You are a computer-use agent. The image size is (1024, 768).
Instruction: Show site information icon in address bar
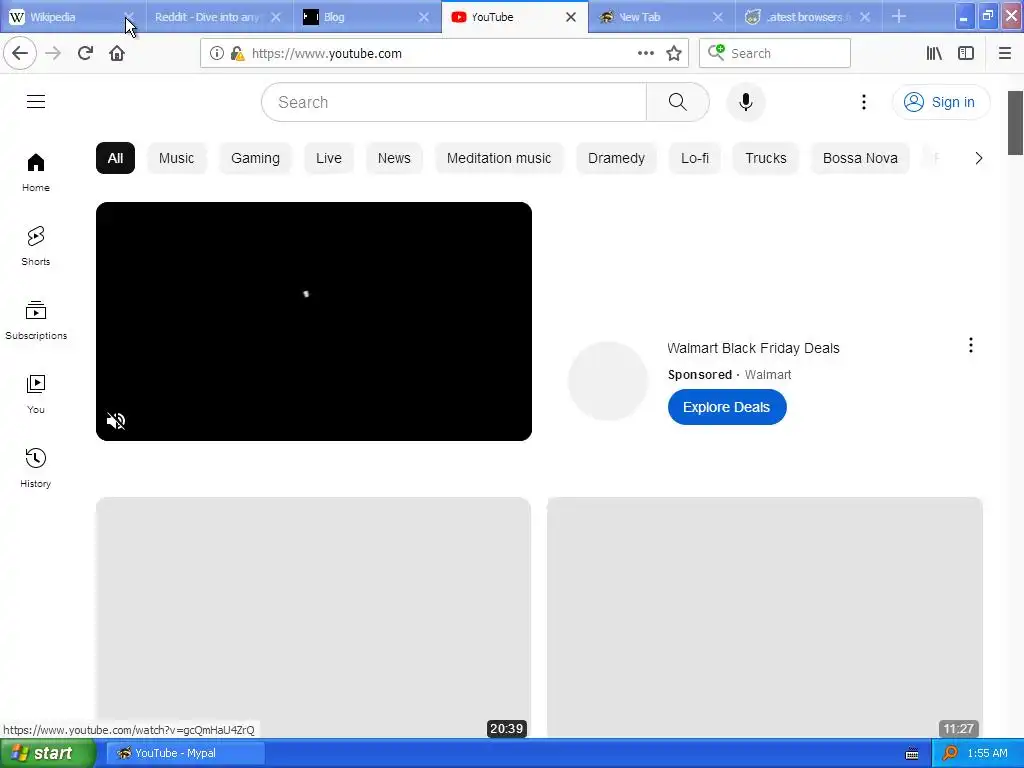coord(217,54)
